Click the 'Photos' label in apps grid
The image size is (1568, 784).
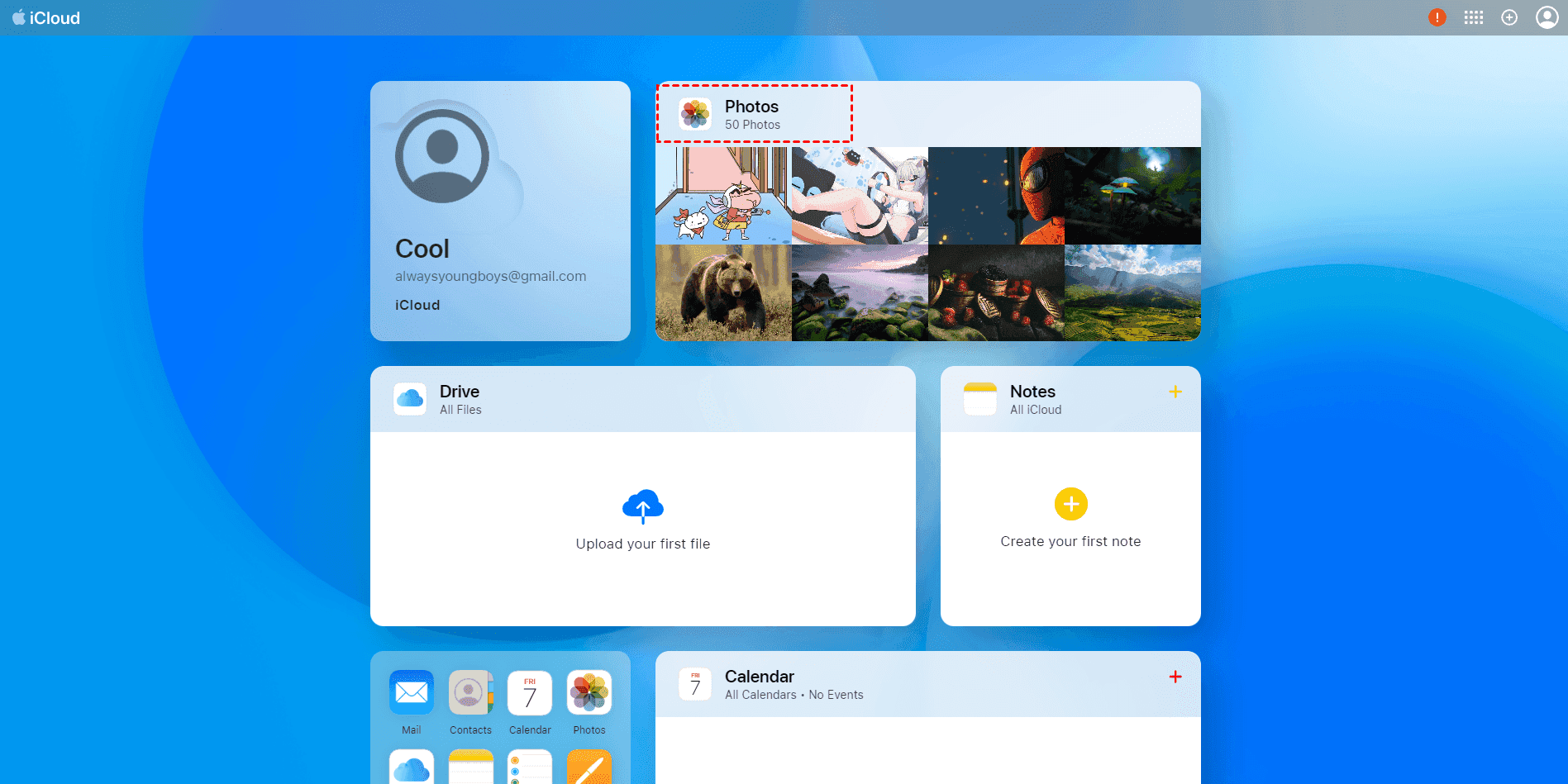[589, 730]
